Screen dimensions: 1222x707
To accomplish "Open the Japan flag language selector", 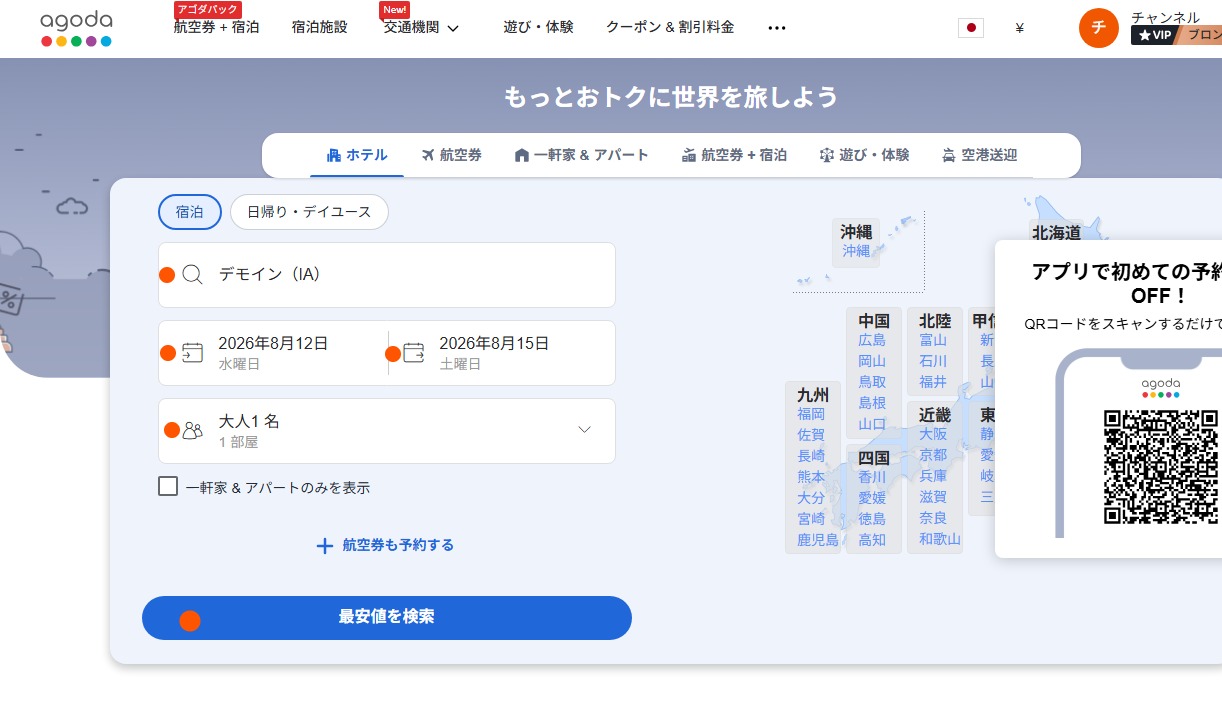I will tap(970, 28).
